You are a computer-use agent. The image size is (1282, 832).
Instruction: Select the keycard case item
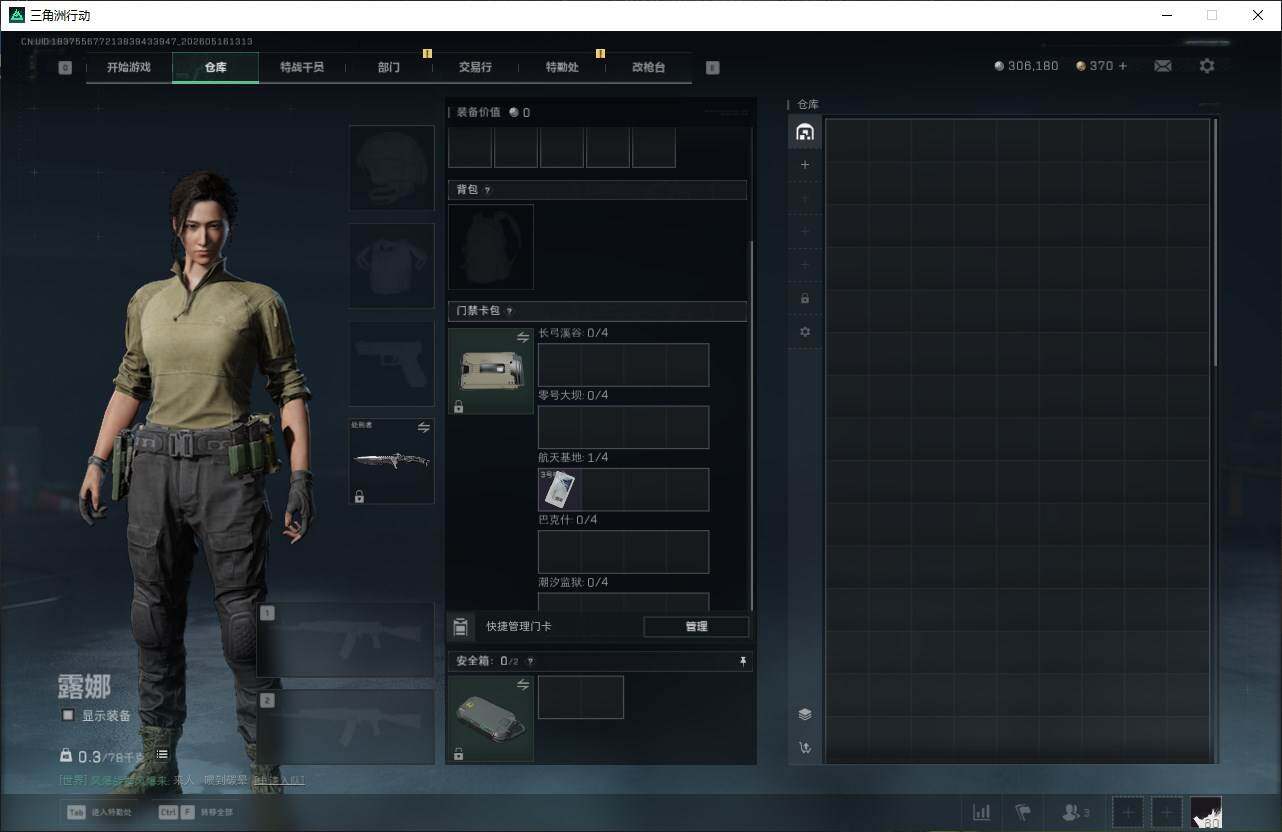tap(491, 371)
